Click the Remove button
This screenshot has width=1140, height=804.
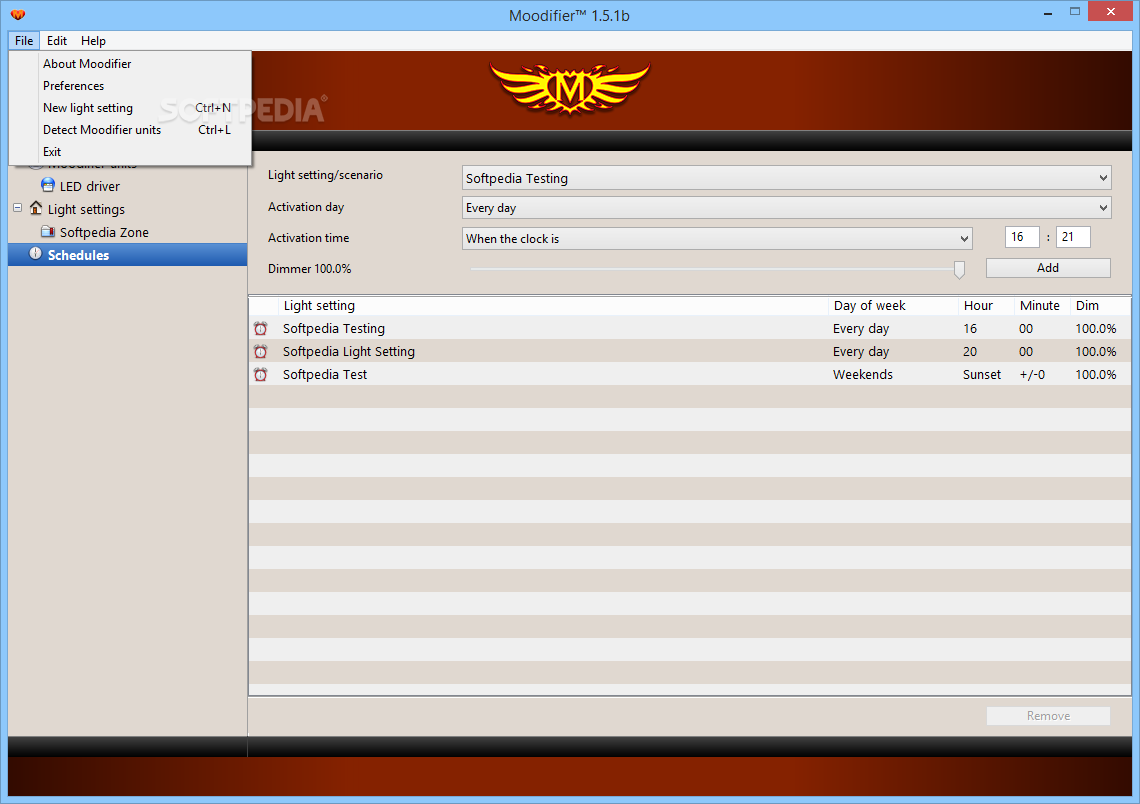coord(1048,716)
